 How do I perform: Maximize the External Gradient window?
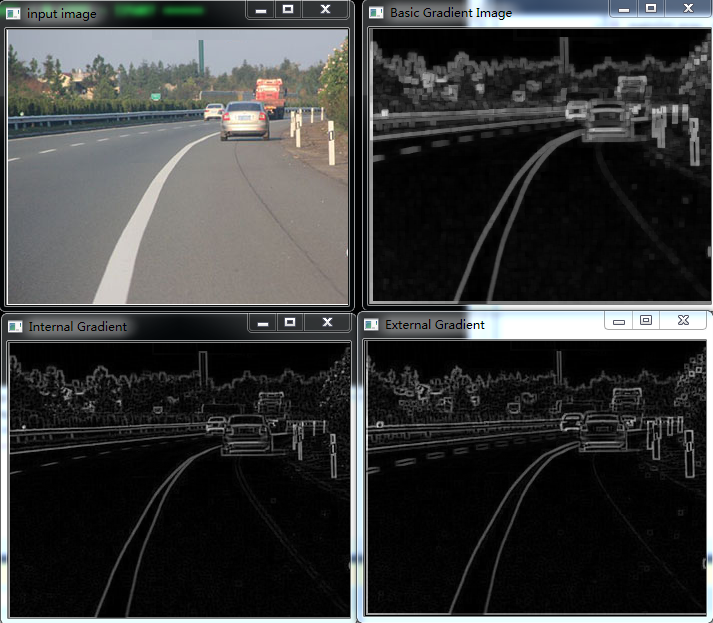coord(646,321)
